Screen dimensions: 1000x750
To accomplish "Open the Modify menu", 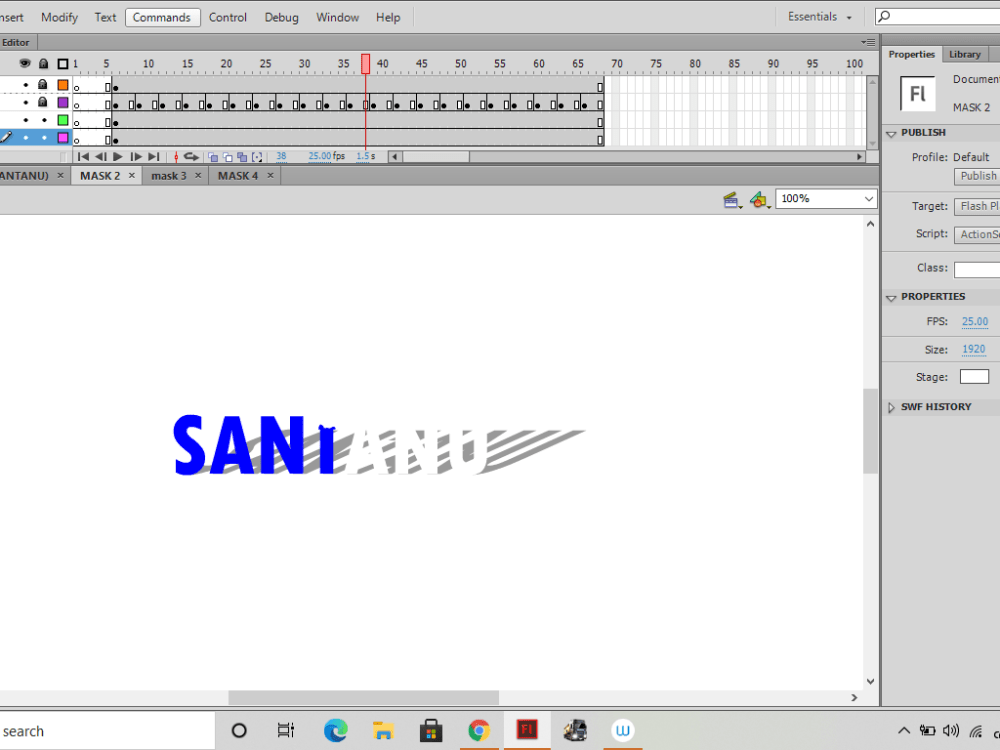I will click(x=59, y=17).
